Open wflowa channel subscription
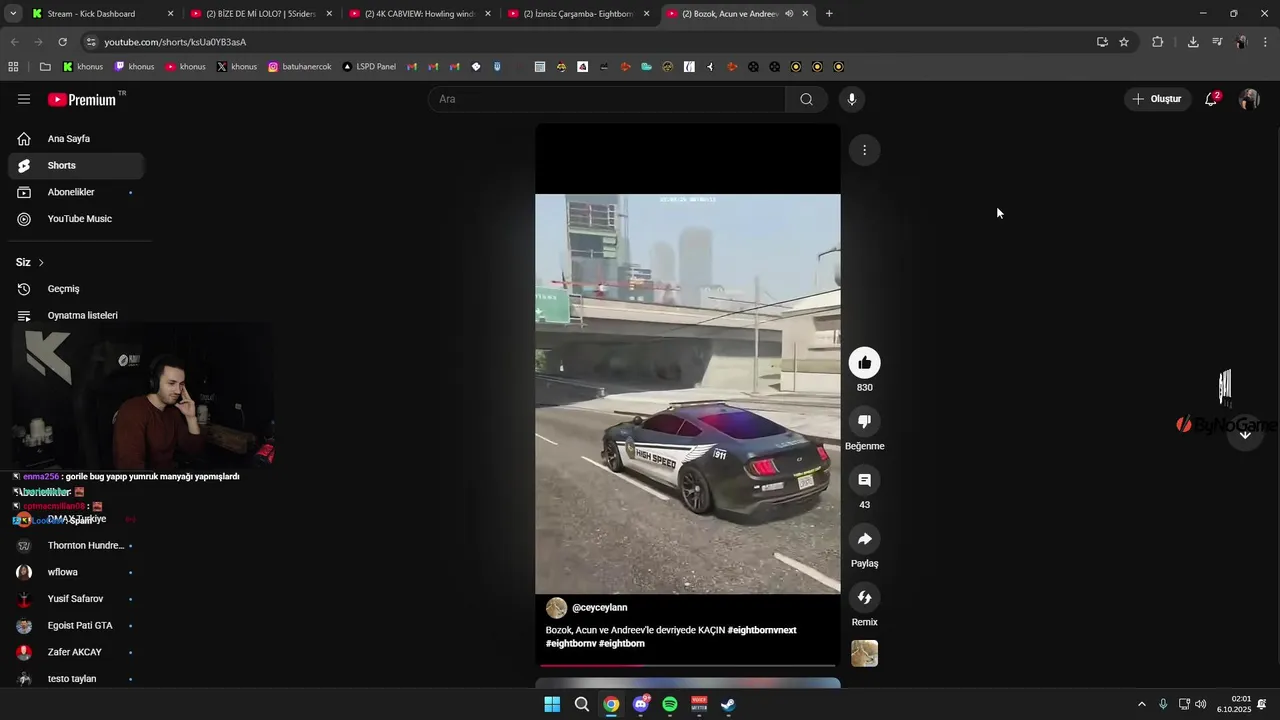The height and width of the screenshot is (720, 1280). 76,572
